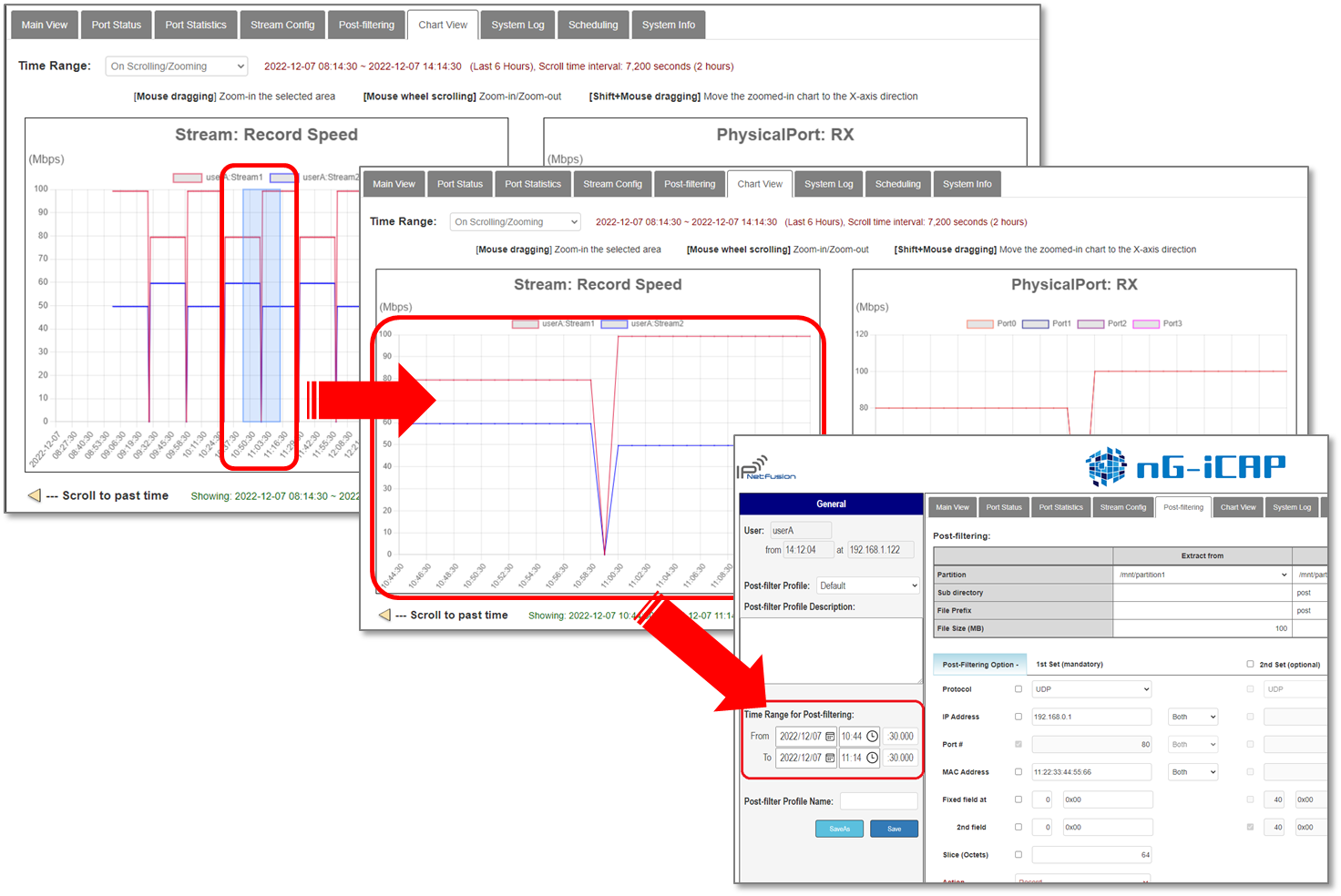Switch to System Info tab in middle window
Image resolution: width=1341 pixels, height=896 pixels.
point(967,184)
